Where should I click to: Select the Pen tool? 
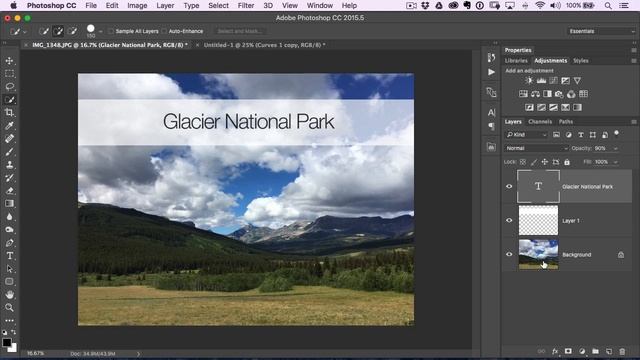pos(9,243)
